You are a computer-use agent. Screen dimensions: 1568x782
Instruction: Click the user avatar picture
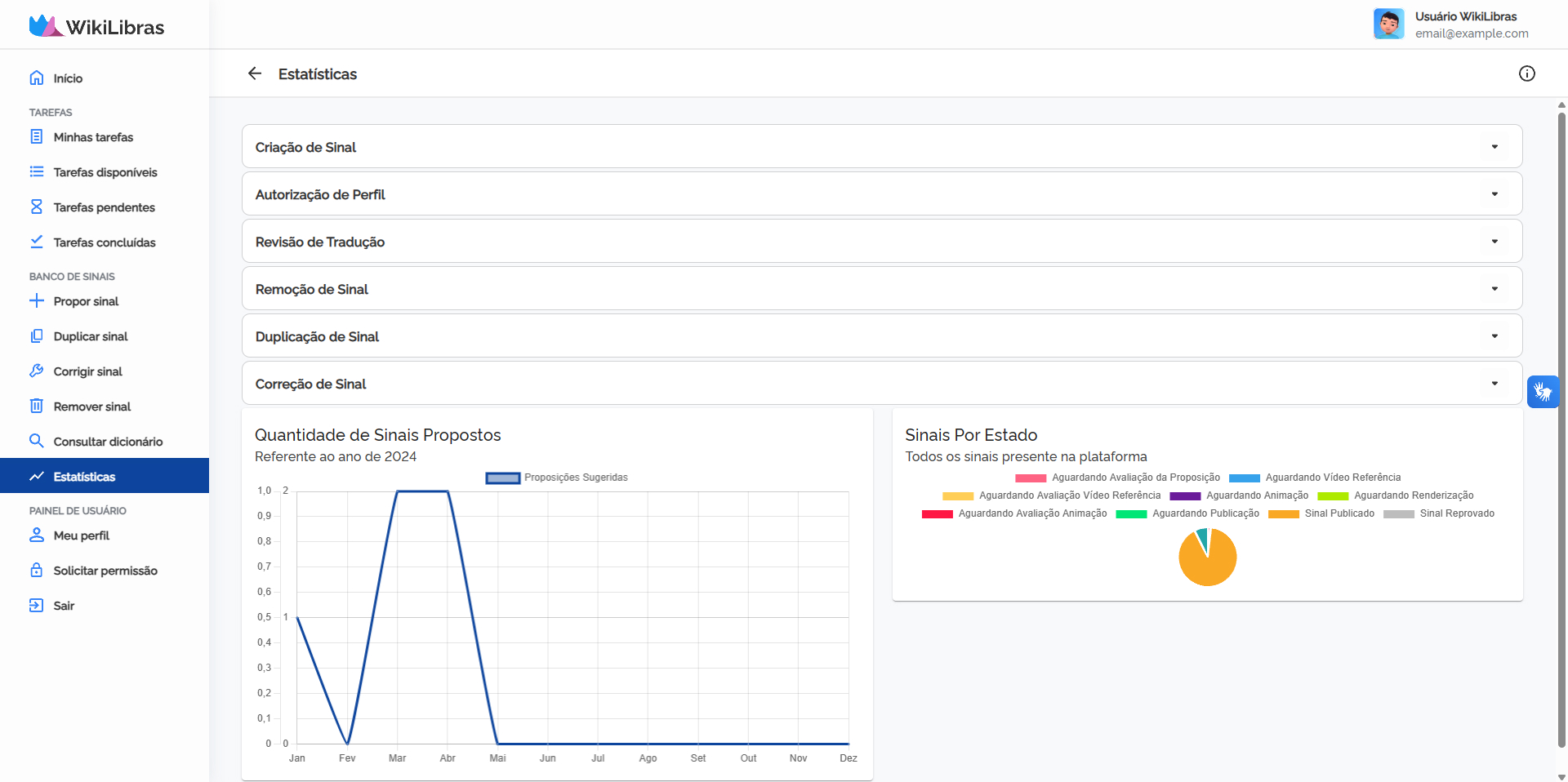[x=1388, y=24]
